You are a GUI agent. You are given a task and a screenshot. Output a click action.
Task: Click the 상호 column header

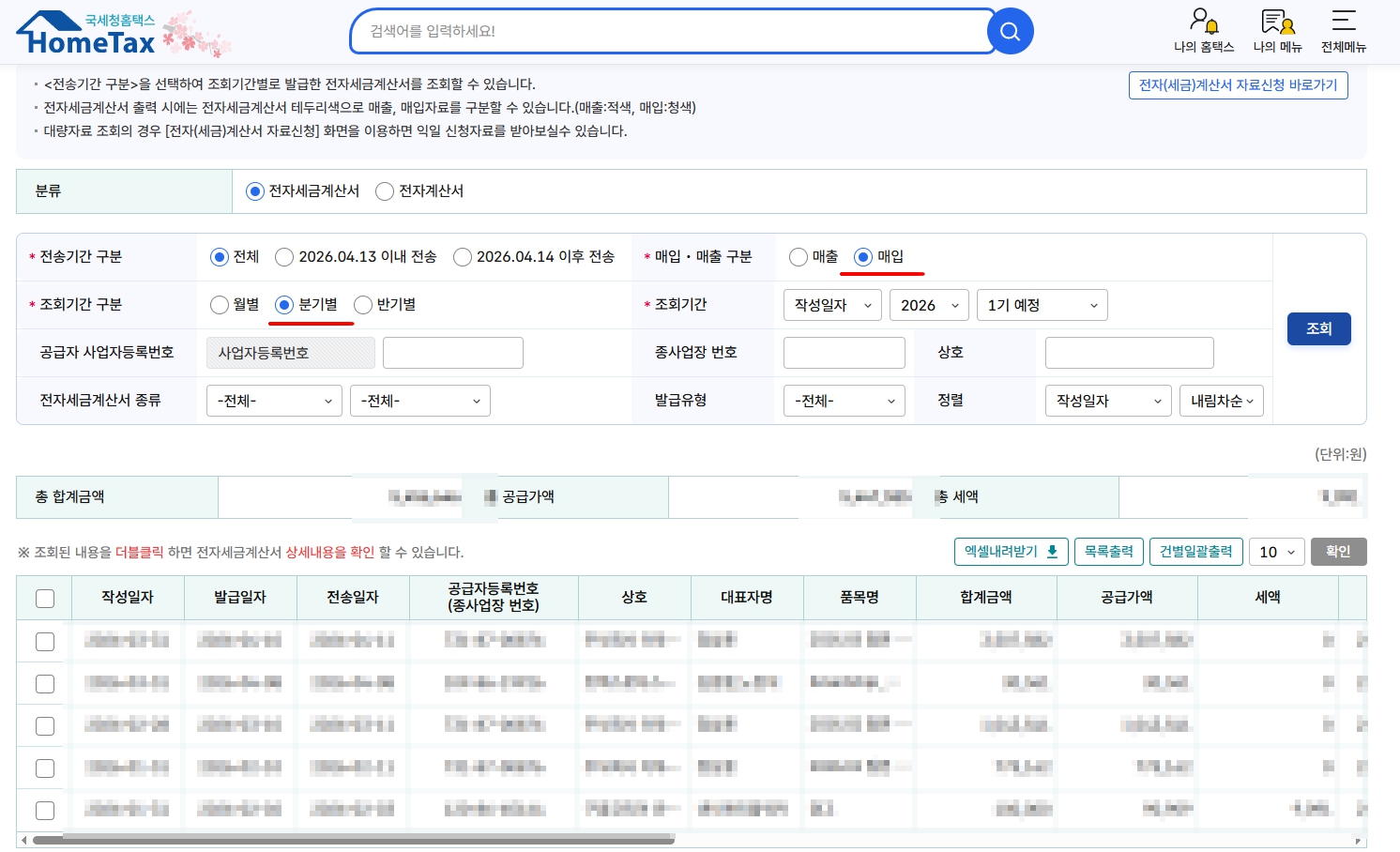point(634,598)
